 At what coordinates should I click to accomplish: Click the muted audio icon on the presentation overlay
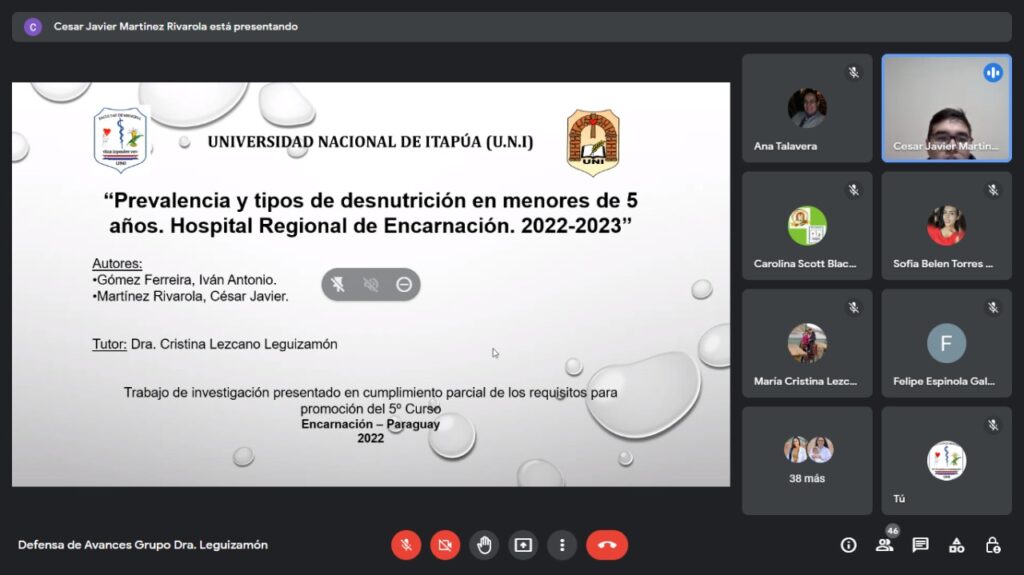click(371, 285)
